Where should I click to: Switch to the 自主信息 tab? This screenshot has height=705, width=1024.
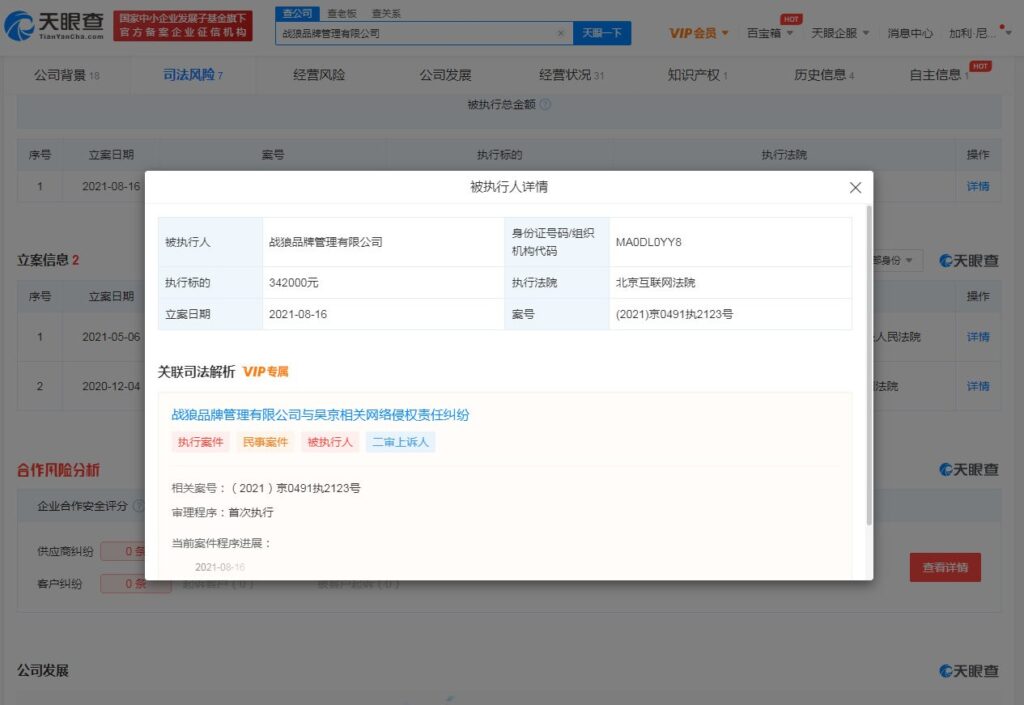pos(939,75)
